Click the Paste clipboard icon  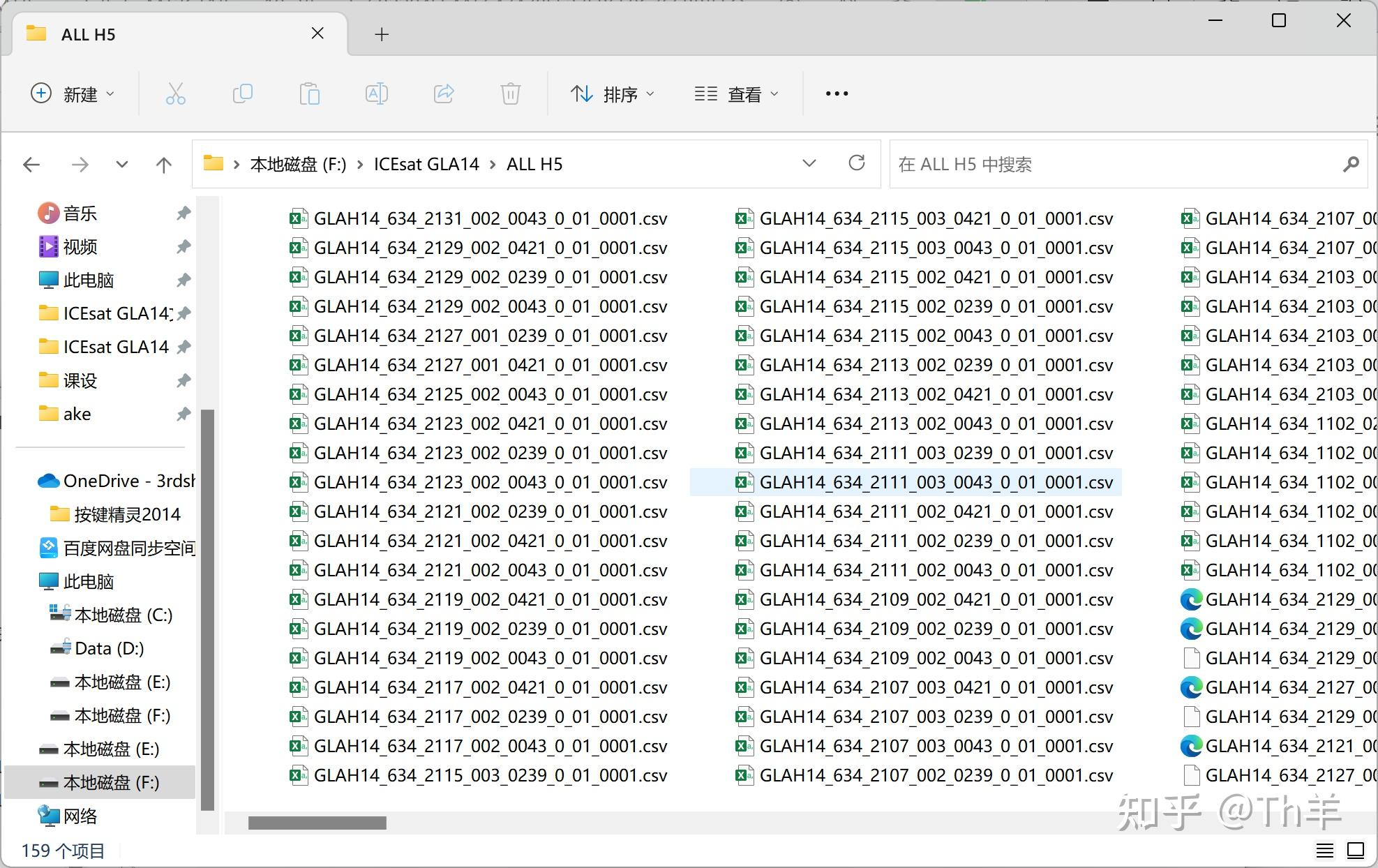pyautogui.click(x=309, y=93)
